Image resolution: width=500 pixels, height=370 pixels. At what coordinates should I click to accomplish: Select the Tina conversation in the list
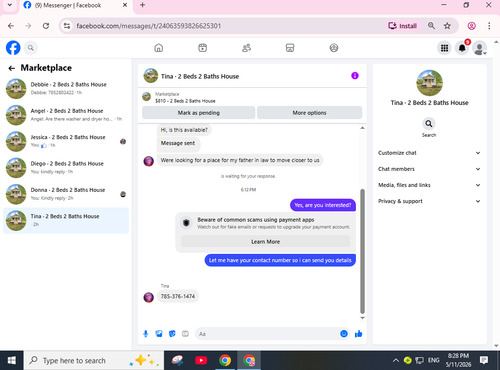[66, 220]
